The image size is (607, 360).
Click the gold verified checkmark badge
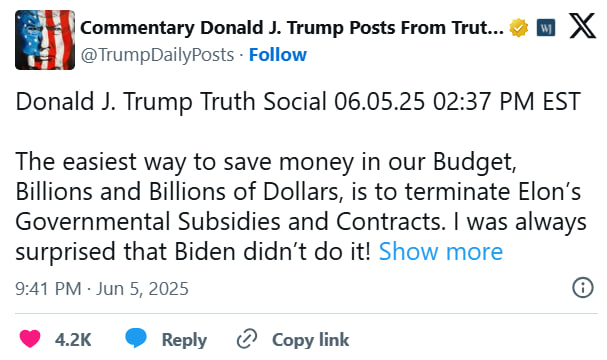(x=518, y=28)
